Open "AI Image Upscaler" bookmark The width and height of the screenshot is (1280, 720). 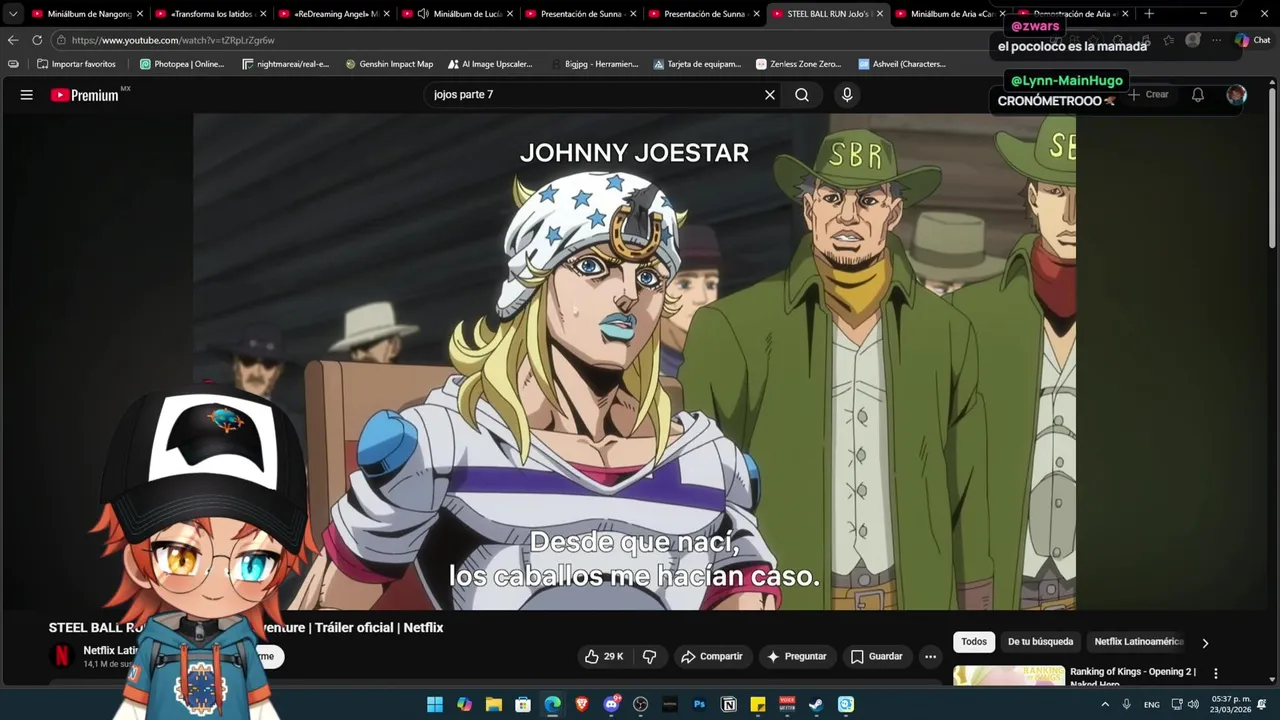click(489, 64)
